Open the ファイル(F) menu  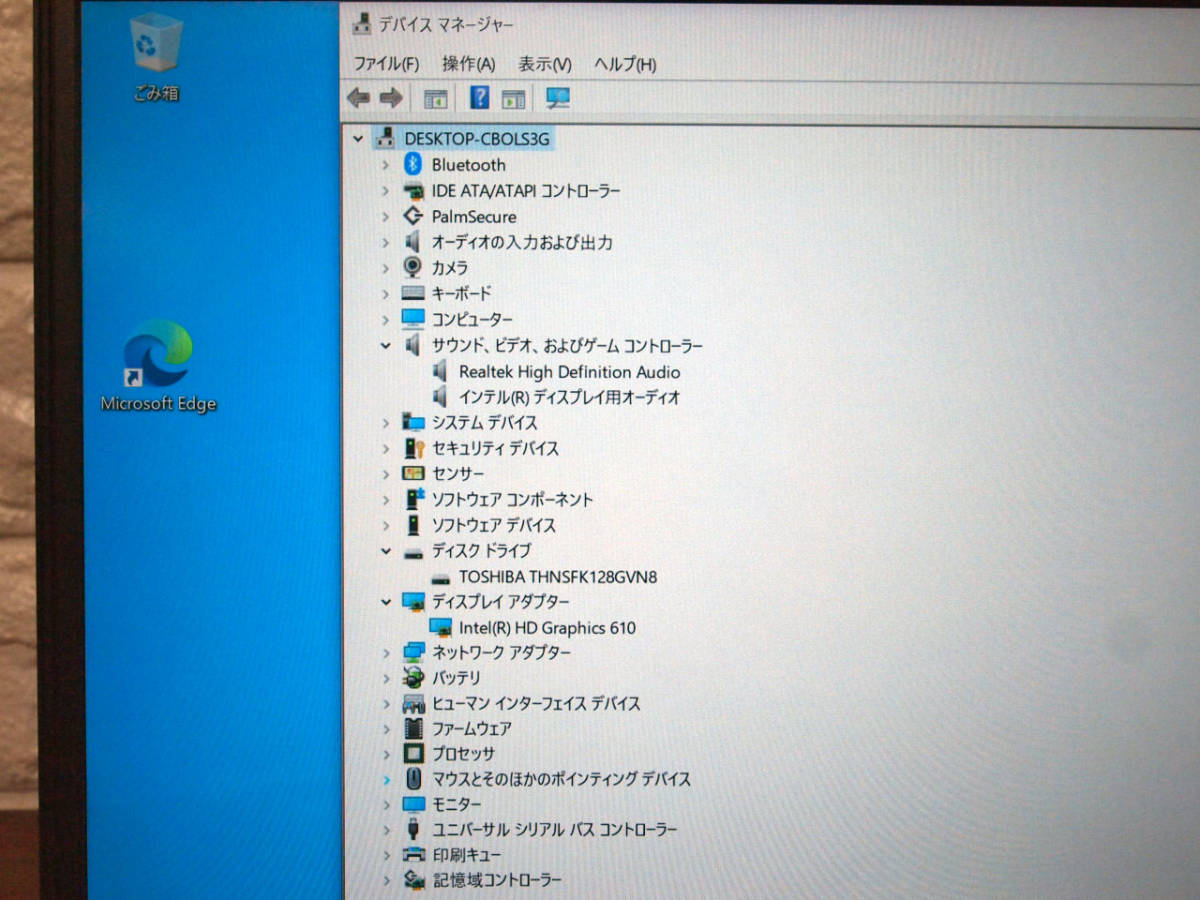pyautogui.click(x=386, y=64)
